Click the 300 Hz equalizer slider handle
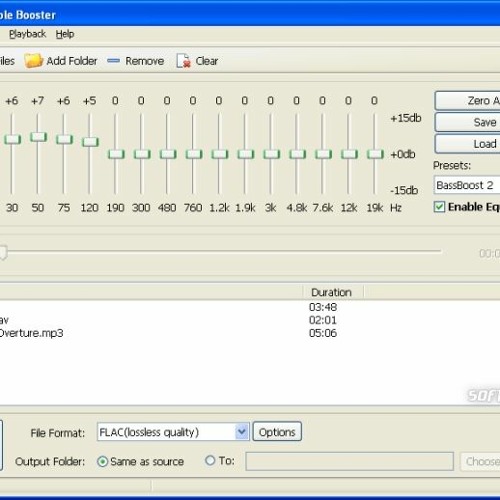This screenshot has width=500, height=500. point(142,154)
